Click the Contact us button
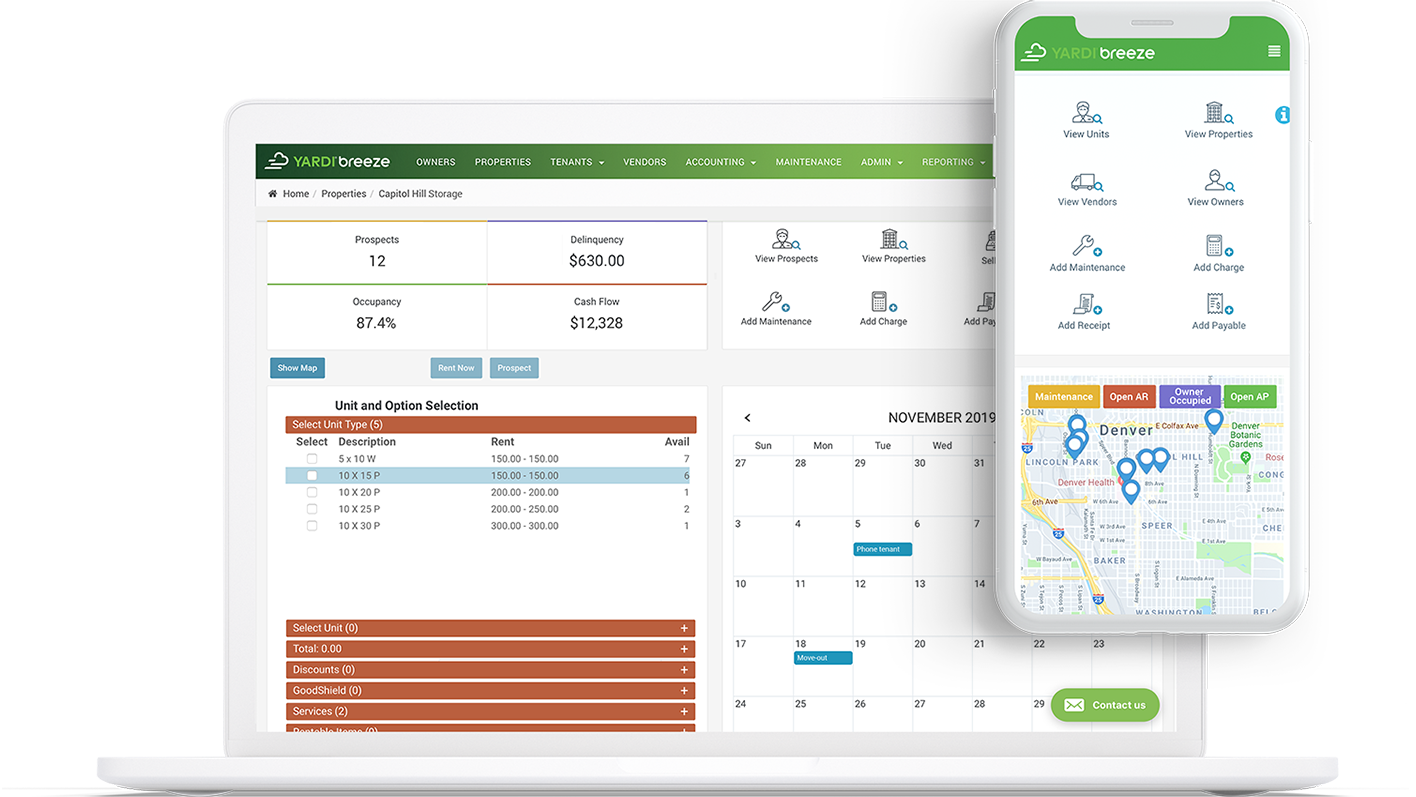Image resolution: width=1416 pixels, height=797 pixels. point(1105,705)
